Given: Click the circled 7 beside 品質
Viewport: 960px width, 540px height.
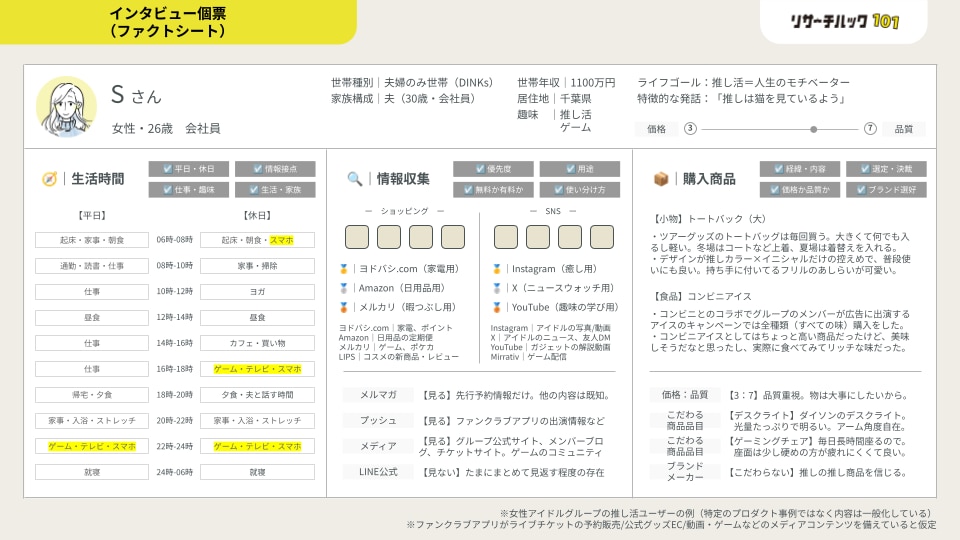Looking at the screenshot, I should coord(870,129).
